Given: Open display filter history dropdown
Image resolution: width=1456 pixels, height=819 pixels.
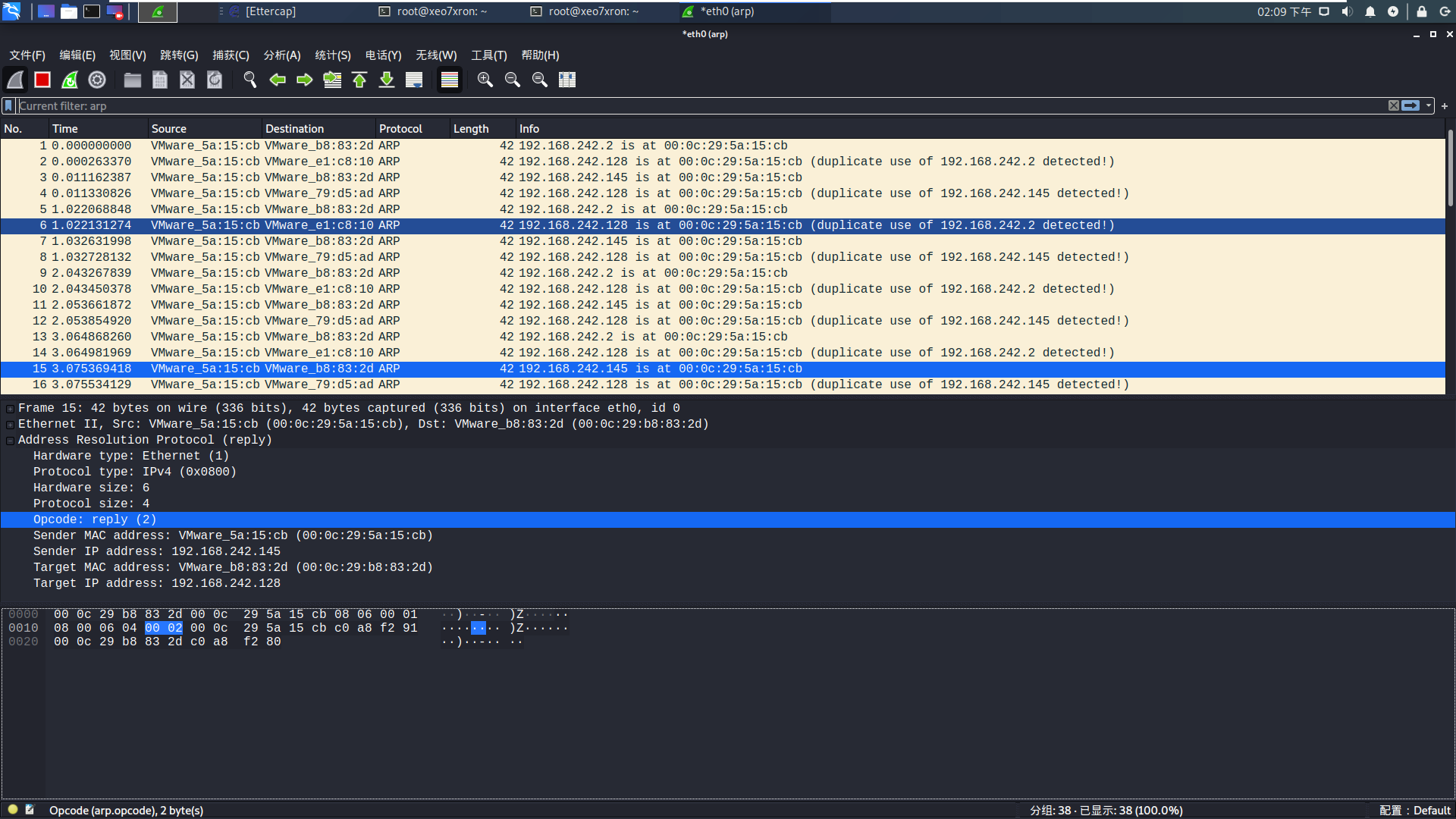Looking at the screenshot, I should 1429,105.
